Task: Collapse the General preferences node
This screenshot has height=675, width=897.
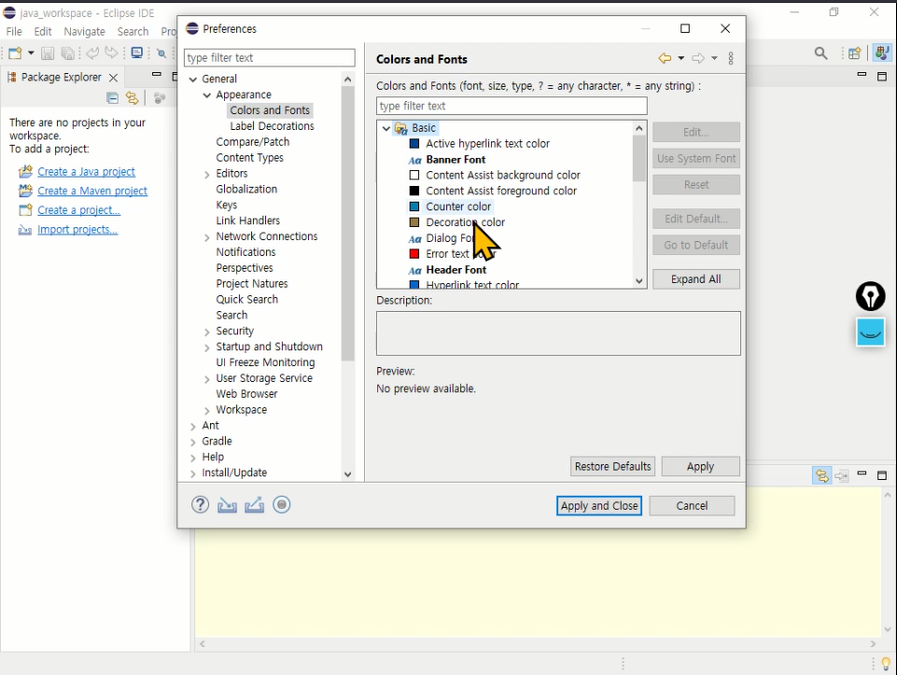Action: tap(193, 79)
